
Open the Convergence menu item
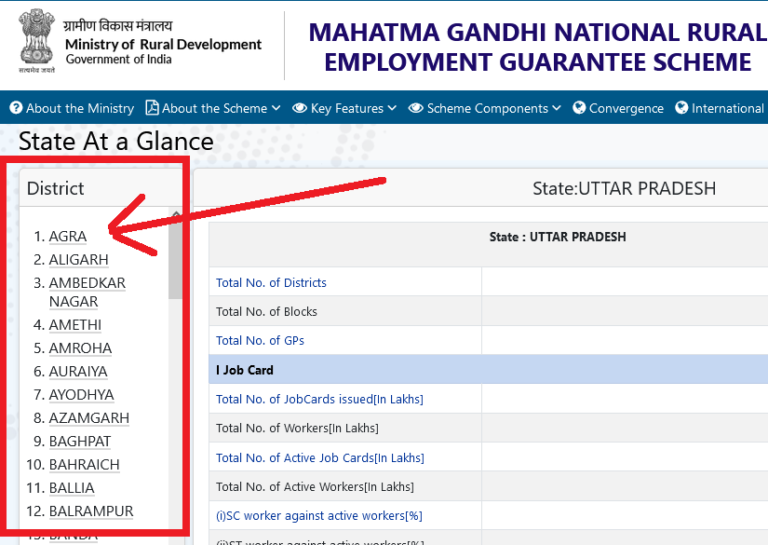[626, 108]
